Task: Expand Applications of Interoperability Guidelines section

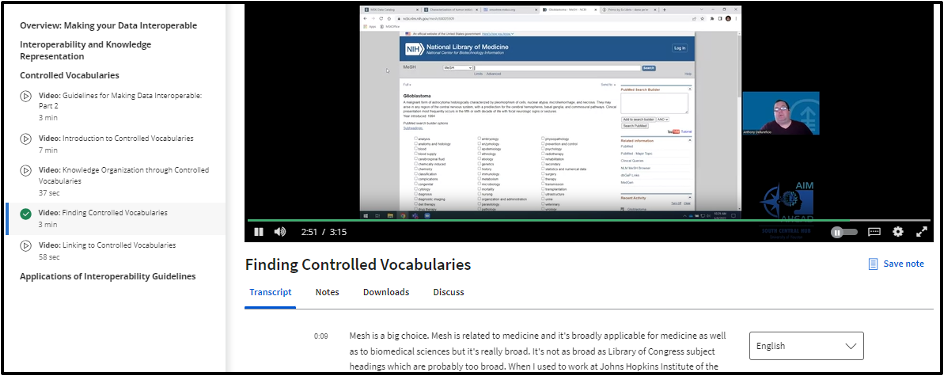Action: (x=108, y=276)
